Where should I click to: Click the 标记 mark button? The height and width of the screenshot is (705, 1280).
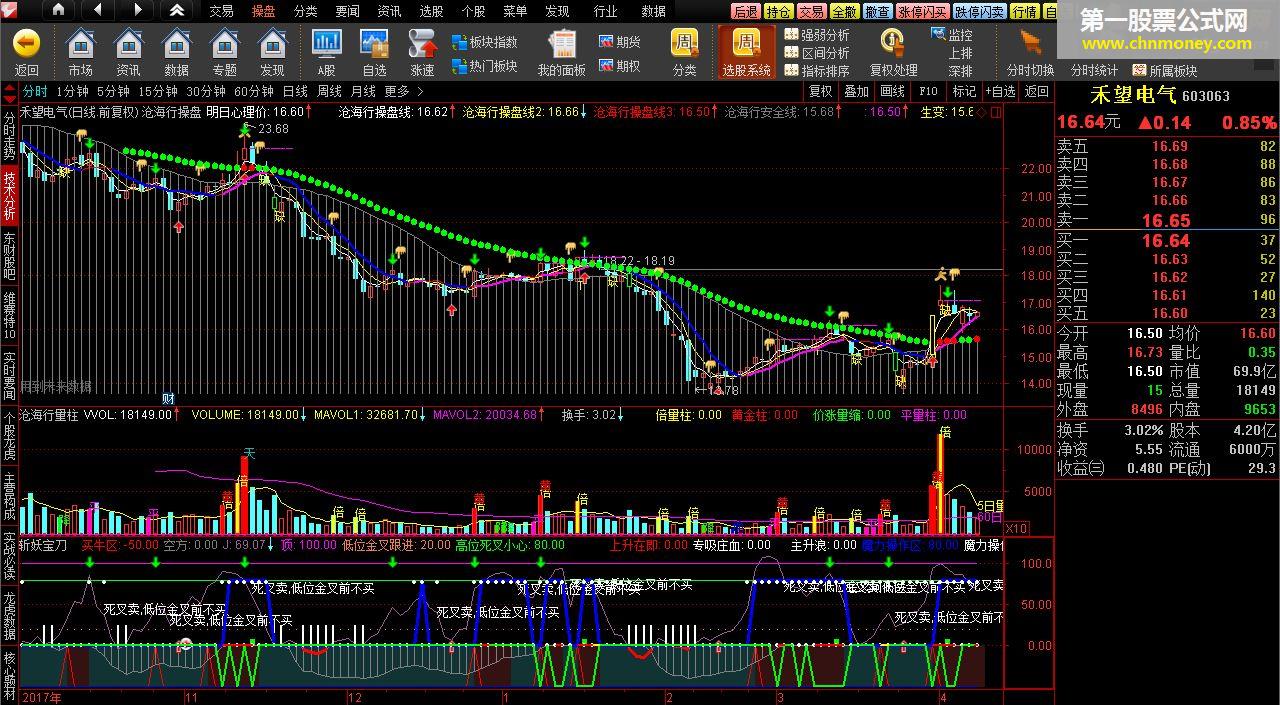click(x=964, y=91)
